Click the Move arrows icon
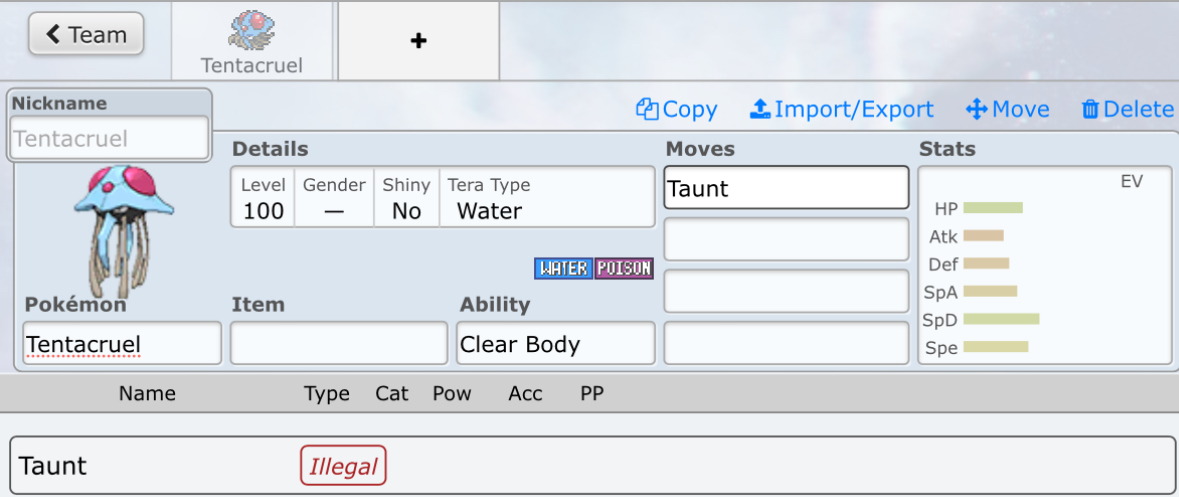The height and width of the screenshot is (497, 1179). coord(977,110)
